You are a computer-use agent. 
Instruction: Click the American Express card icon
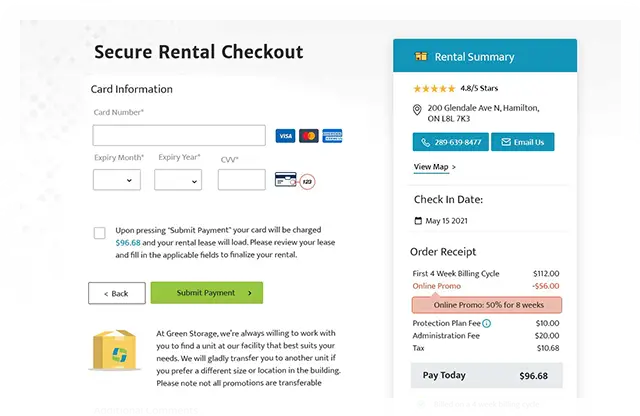click(x=333, y=136)
